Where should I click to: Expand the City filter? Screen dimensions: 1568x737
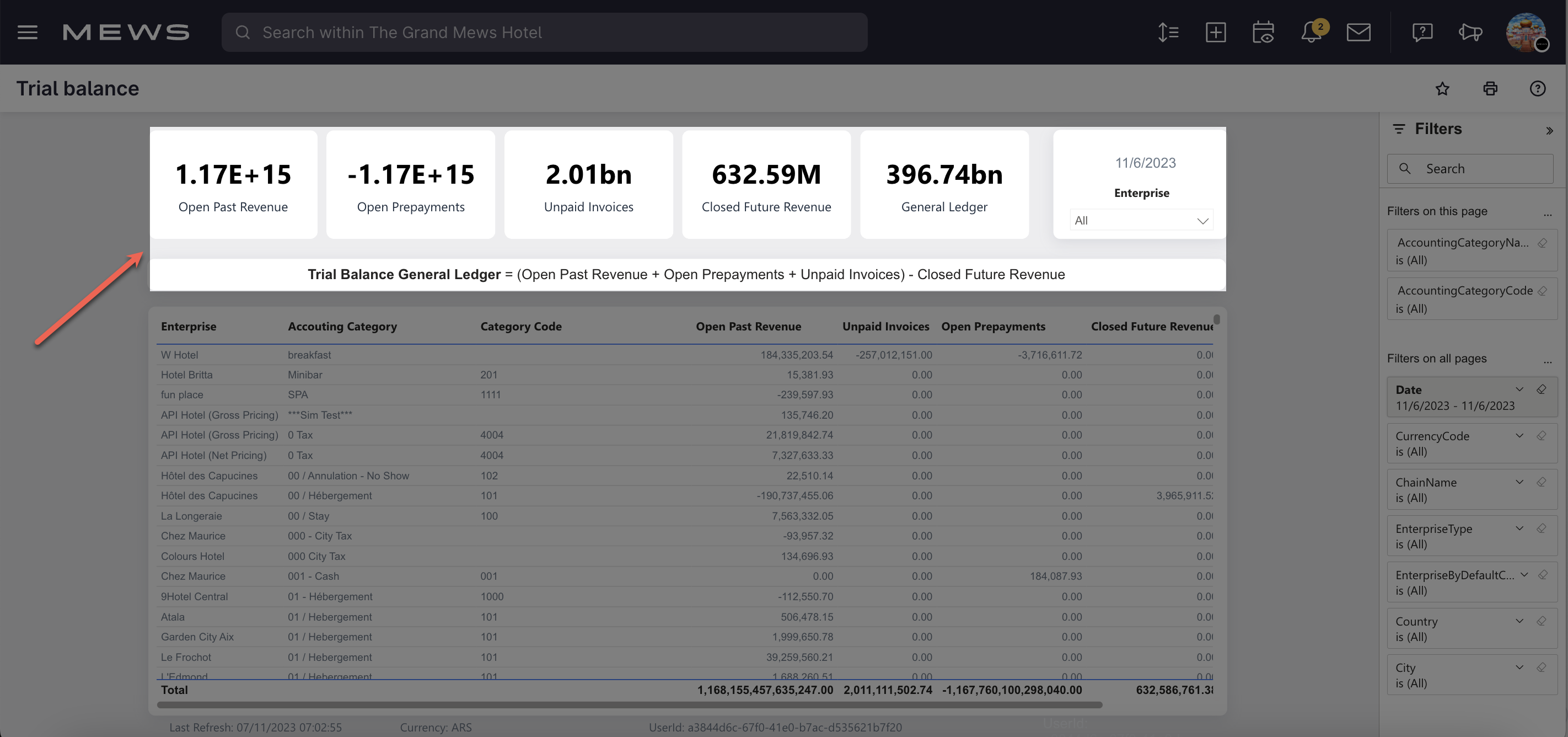[x=1519, y=667]
